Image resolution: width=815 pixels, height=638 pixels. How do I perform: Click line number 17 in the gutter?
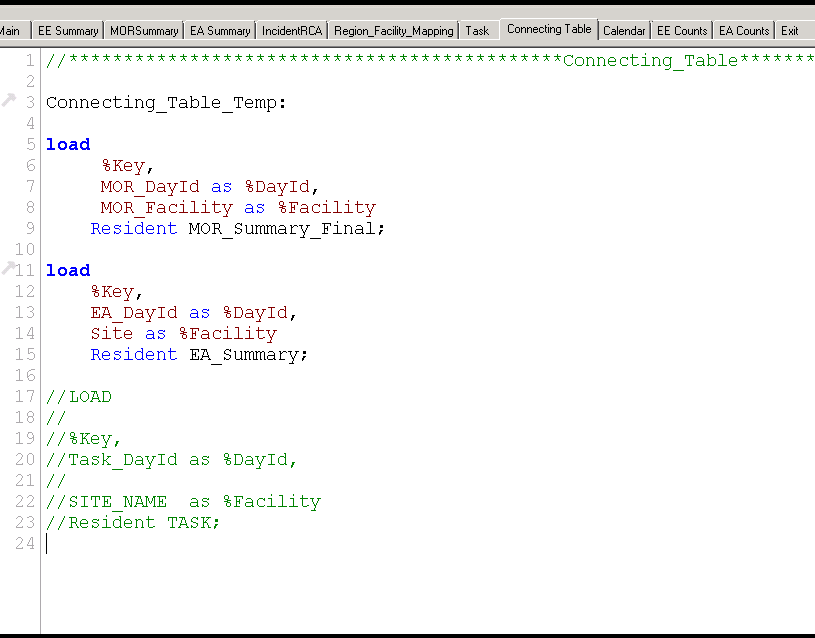pyautogui.click(x=25, y=396)
